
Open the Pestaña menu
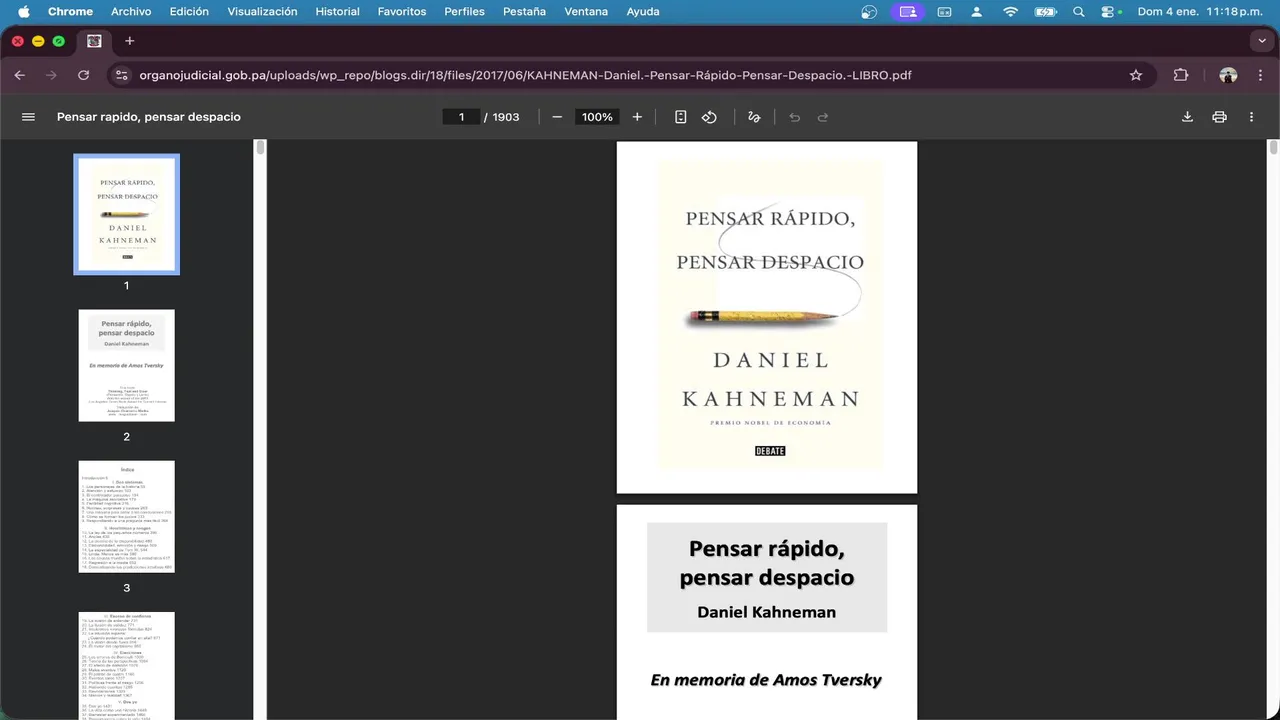524,12
